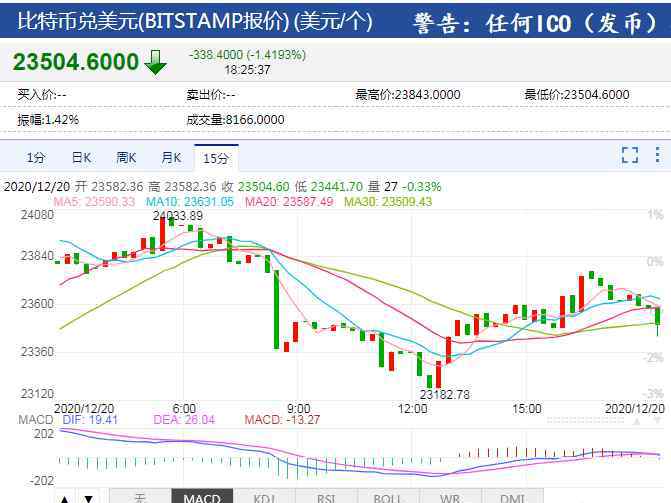Click the MA20: 23587.49 legend label
Viewport: 671px width, 503px height.
(289, 202)
